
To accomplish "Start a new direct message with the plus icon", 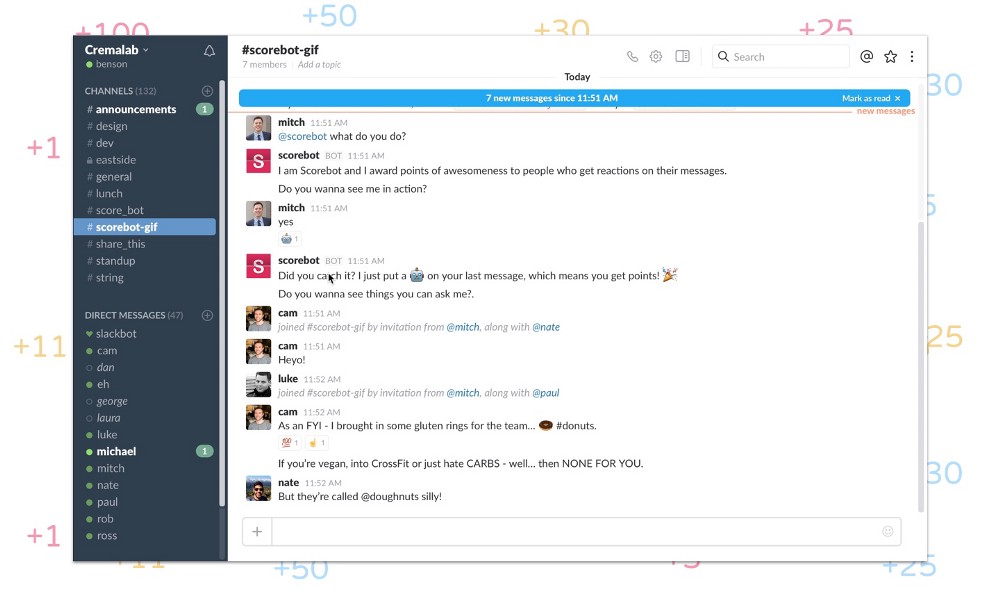I will pos(207,315).
